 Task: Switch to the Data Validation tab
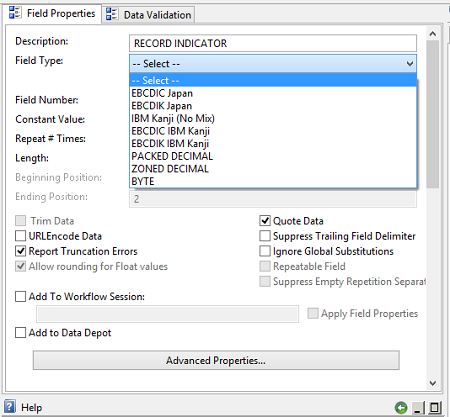coord(148,15)
